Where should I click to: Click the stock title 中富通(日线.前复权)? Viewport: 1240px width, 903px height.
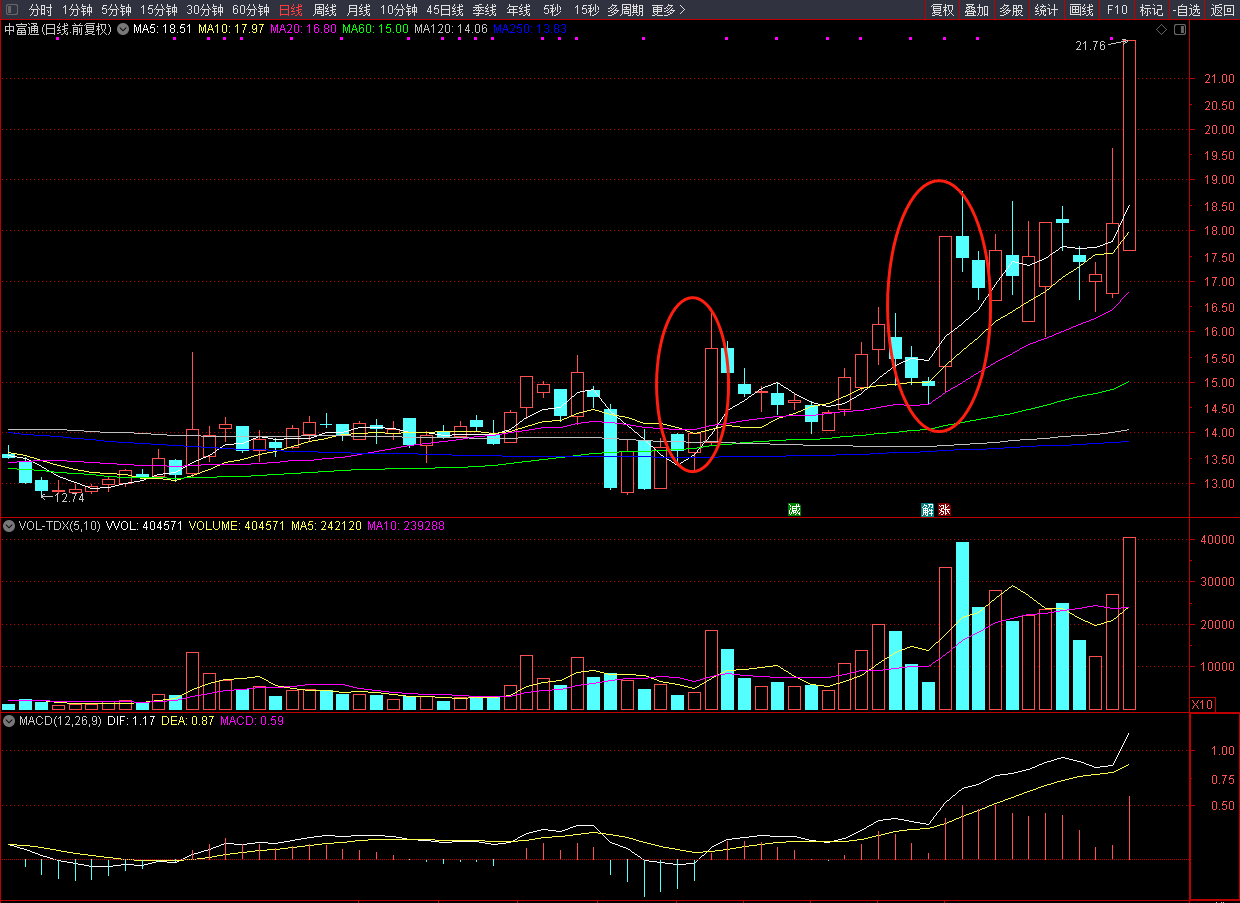tap(58, 29)
